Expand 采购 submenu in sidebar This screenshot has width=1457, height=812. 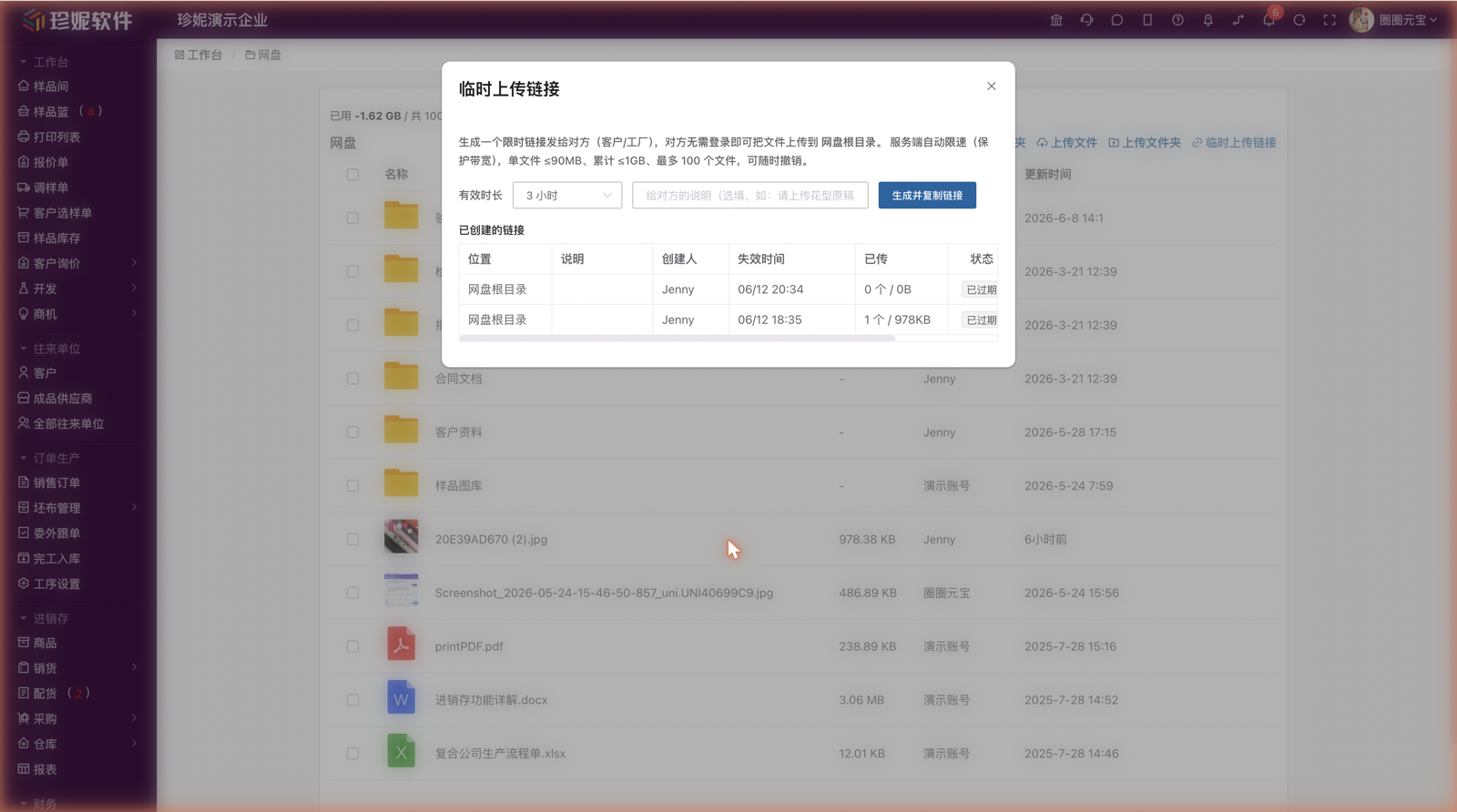point(134,718)
